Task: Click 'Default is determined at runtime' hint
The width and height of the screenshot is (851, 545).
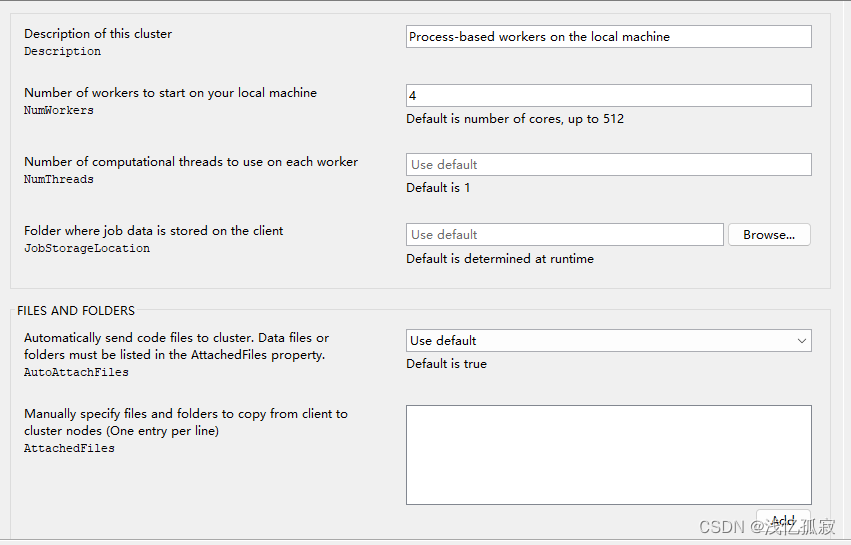Action: pos(499,259)
